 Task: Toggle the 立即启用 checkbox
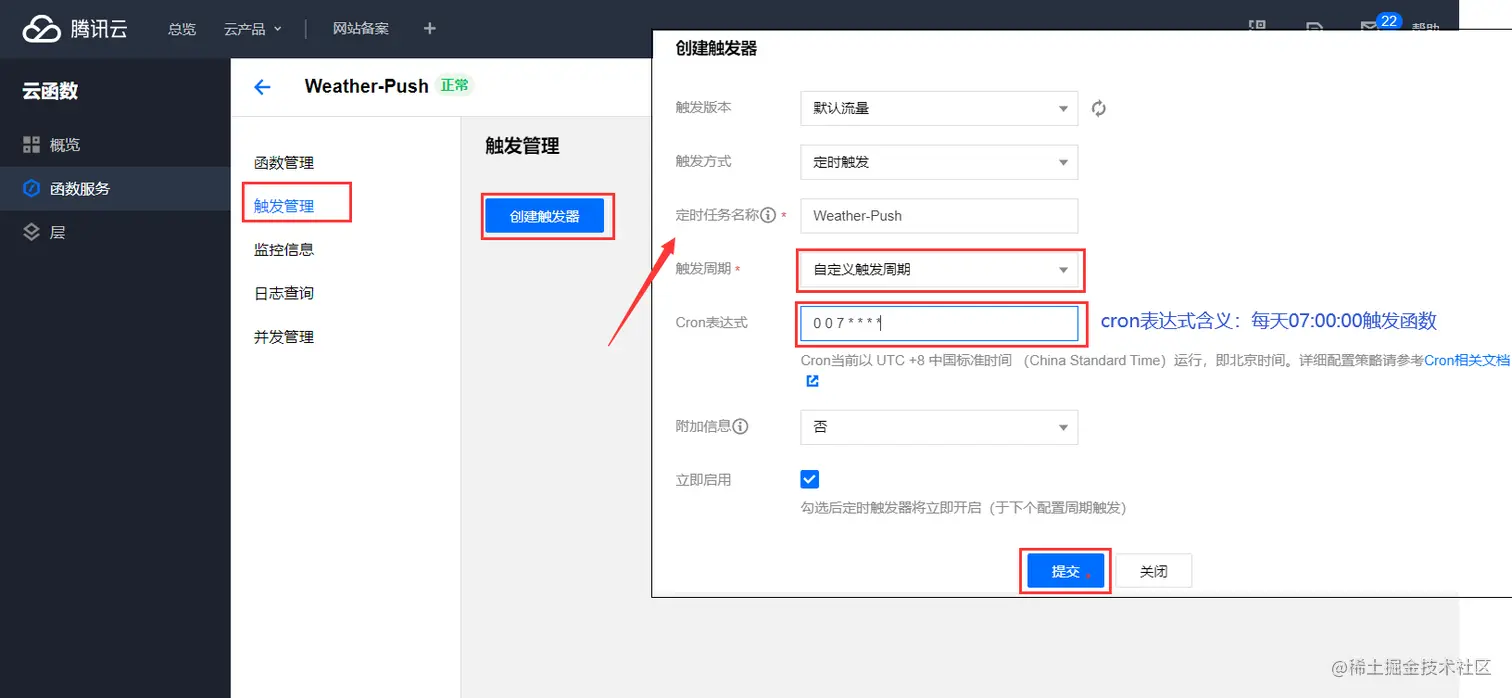pyautogui.click(x=810, y=479)
